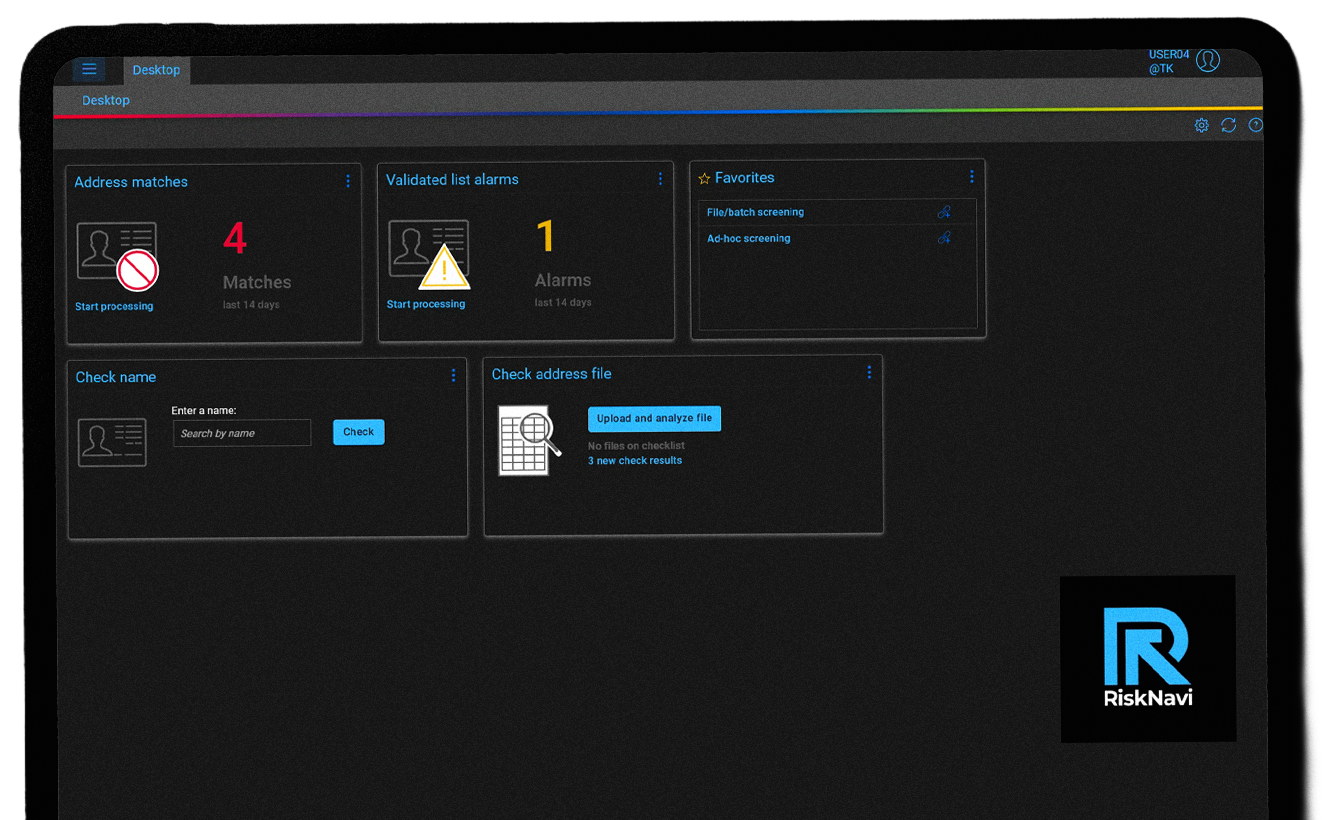
Task: Click Upload and analyze file button
Action: pyautogui.click(x=654, y=419)
